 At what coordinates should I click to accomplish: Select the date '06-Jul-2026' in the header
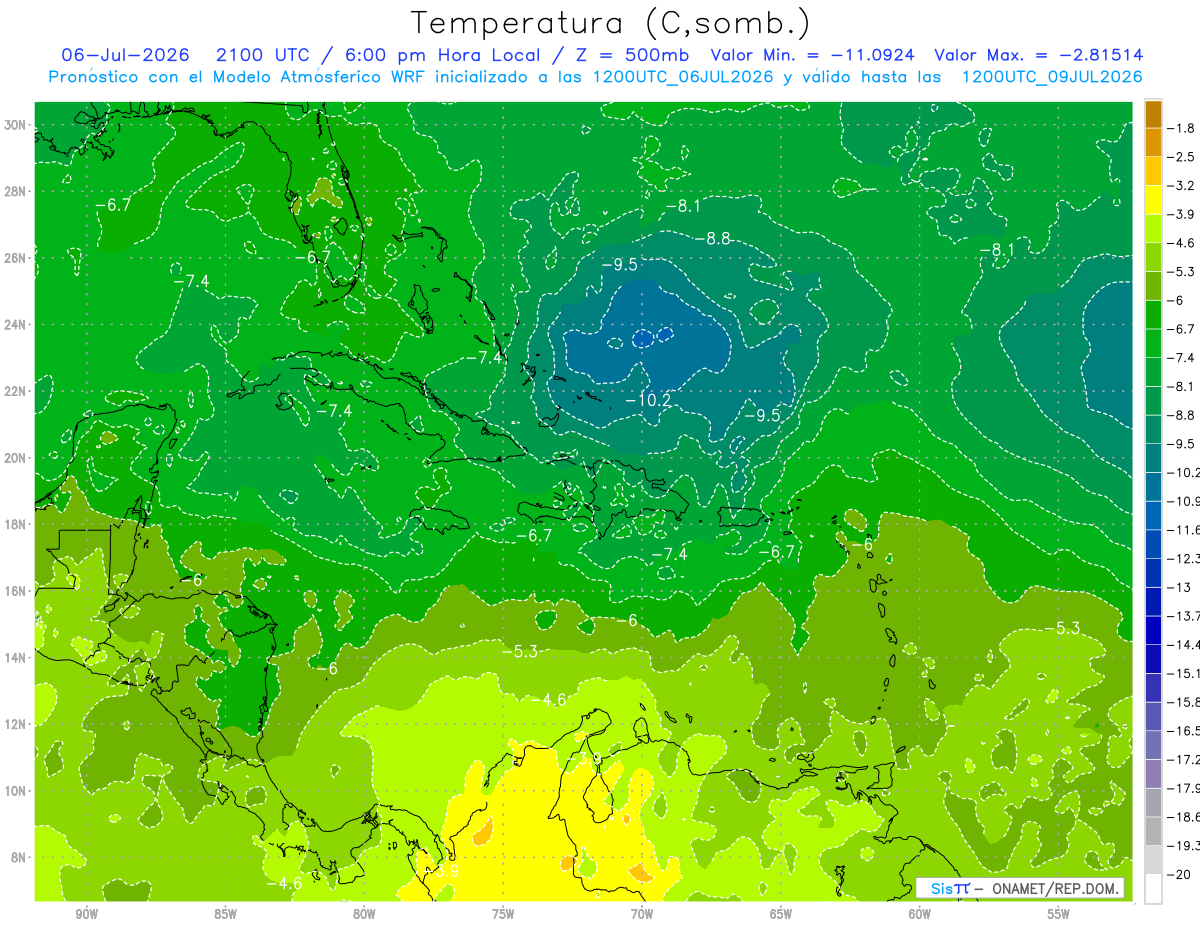point(125,55)
